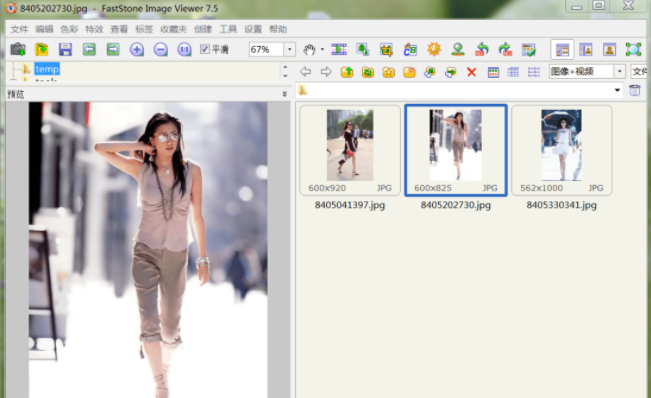Open settings with the checkmark window icon
Image resolution: width=651 pixels, height=398 pixels.
pos(529,50)
